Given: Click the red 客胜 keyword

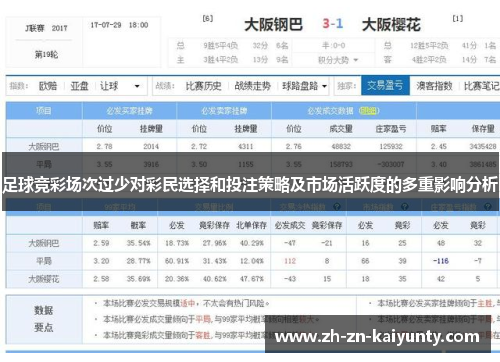Looking at the screenshot, I should (203, 335).
